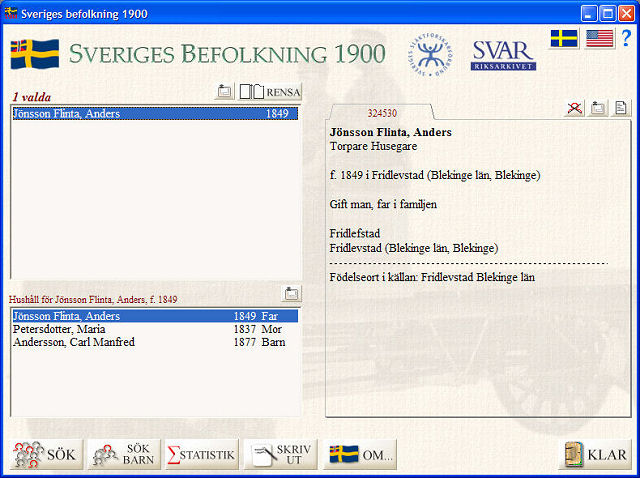Click Födelseort i källan line
This screenshot has height=478, width=640.
pos(432,277)
